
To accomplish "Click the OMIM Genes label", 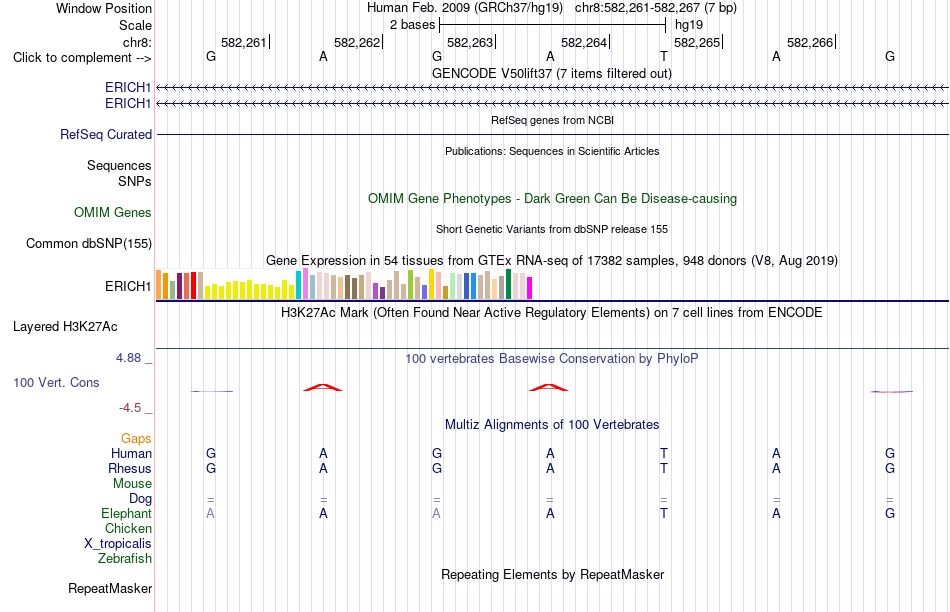I will click(112, 212).
